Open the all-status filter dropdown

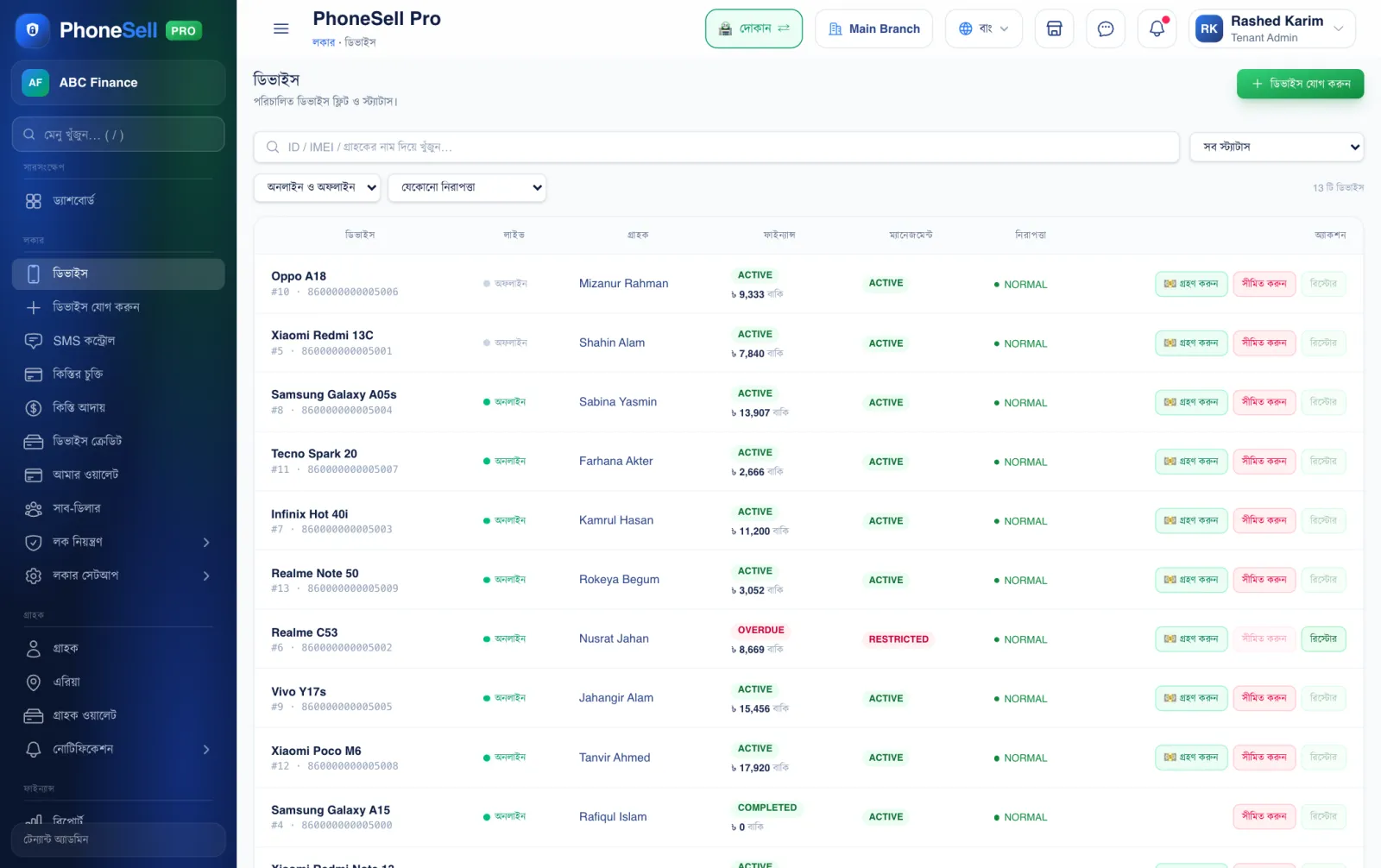(1277, 147)
